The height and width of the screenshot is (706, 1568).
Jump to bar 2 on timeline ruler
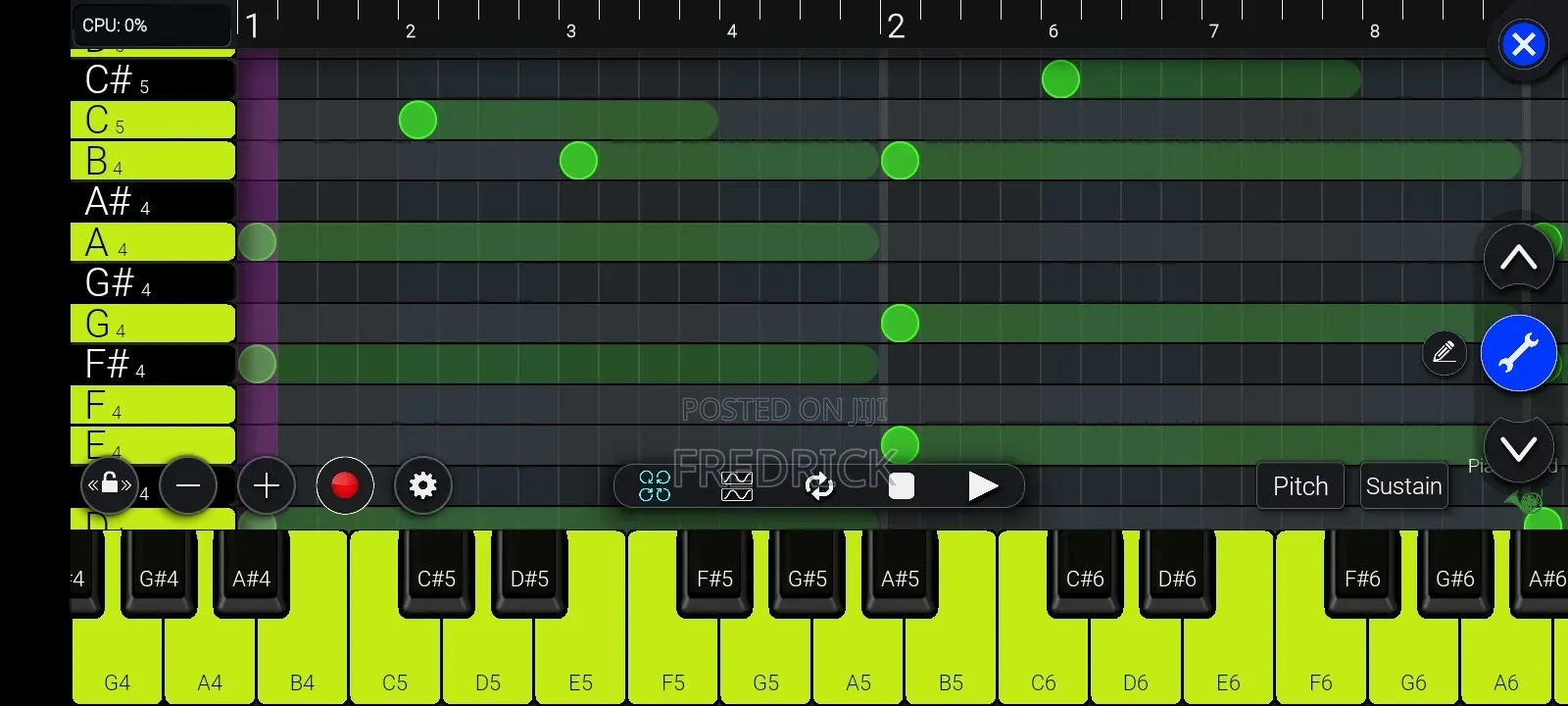click(895, 25)
